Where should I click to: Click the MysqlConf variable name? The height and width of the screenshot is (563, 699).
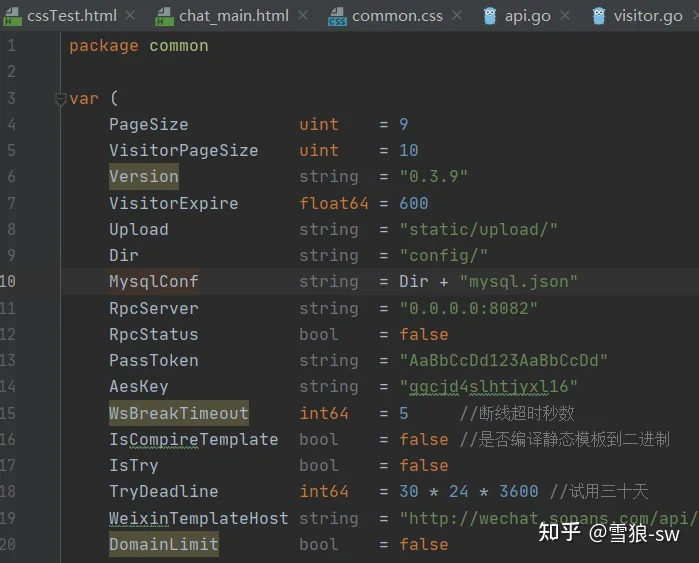153,281
